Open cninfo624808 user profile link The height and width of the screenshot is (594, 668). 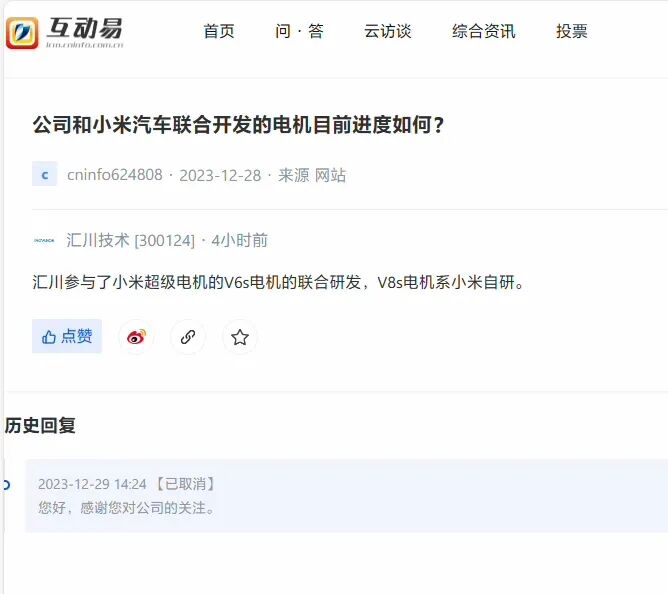(x=115, y=175)
